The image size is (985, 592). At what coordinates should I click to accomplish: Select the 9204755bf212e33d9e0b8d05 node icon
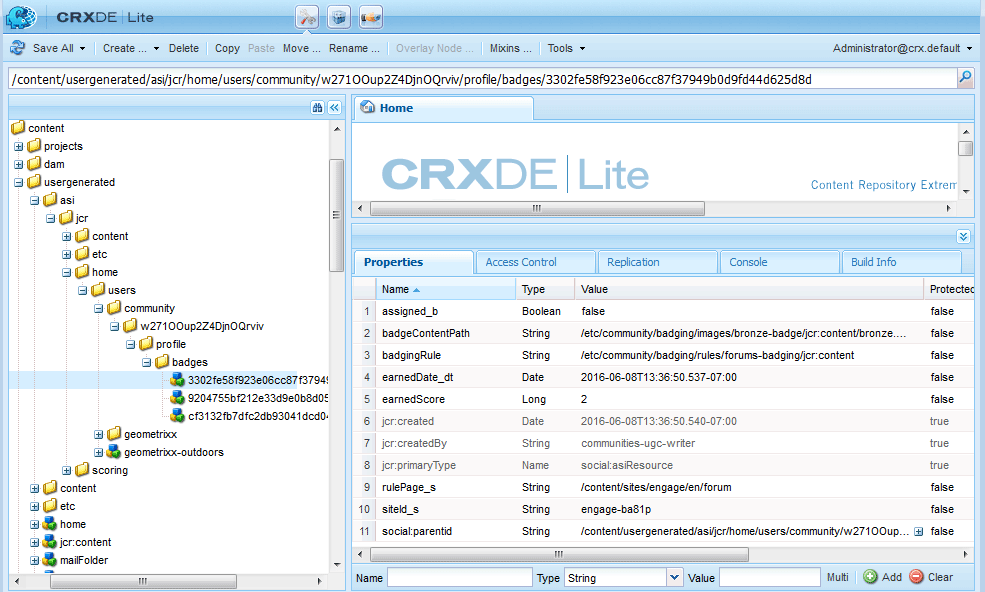(178, 398)
